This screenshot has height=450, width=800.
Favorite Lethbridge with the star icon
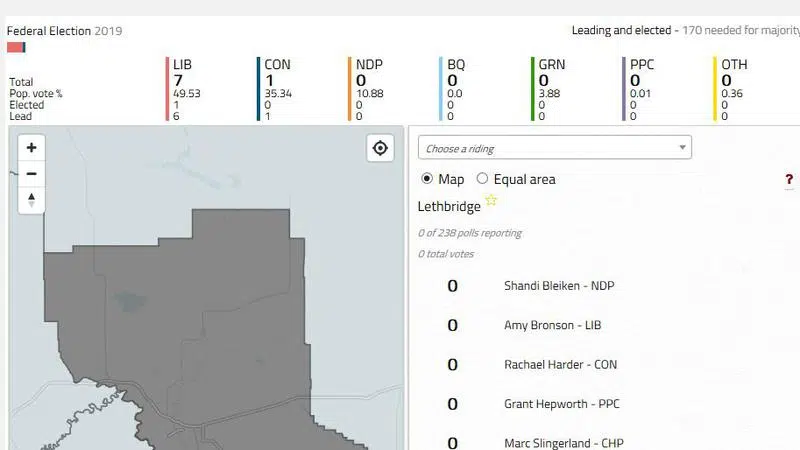491,201
